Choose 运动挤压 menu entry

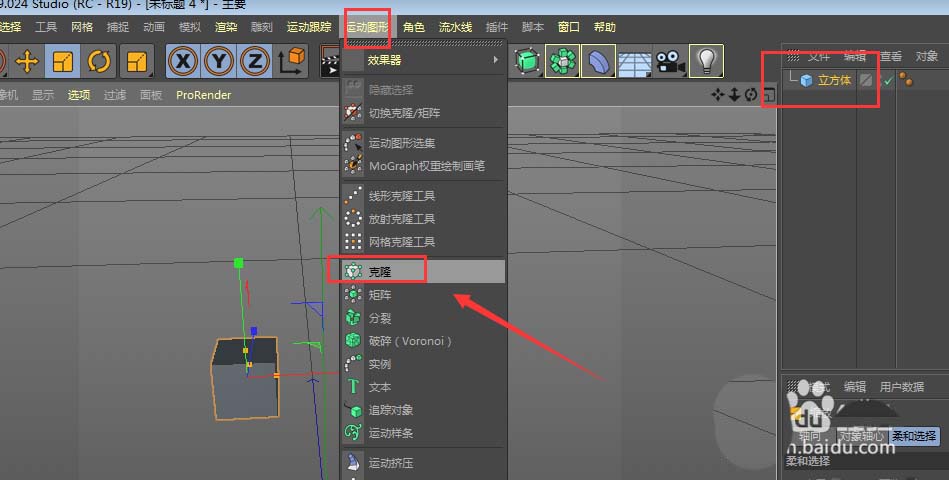(x=424, y=463)
